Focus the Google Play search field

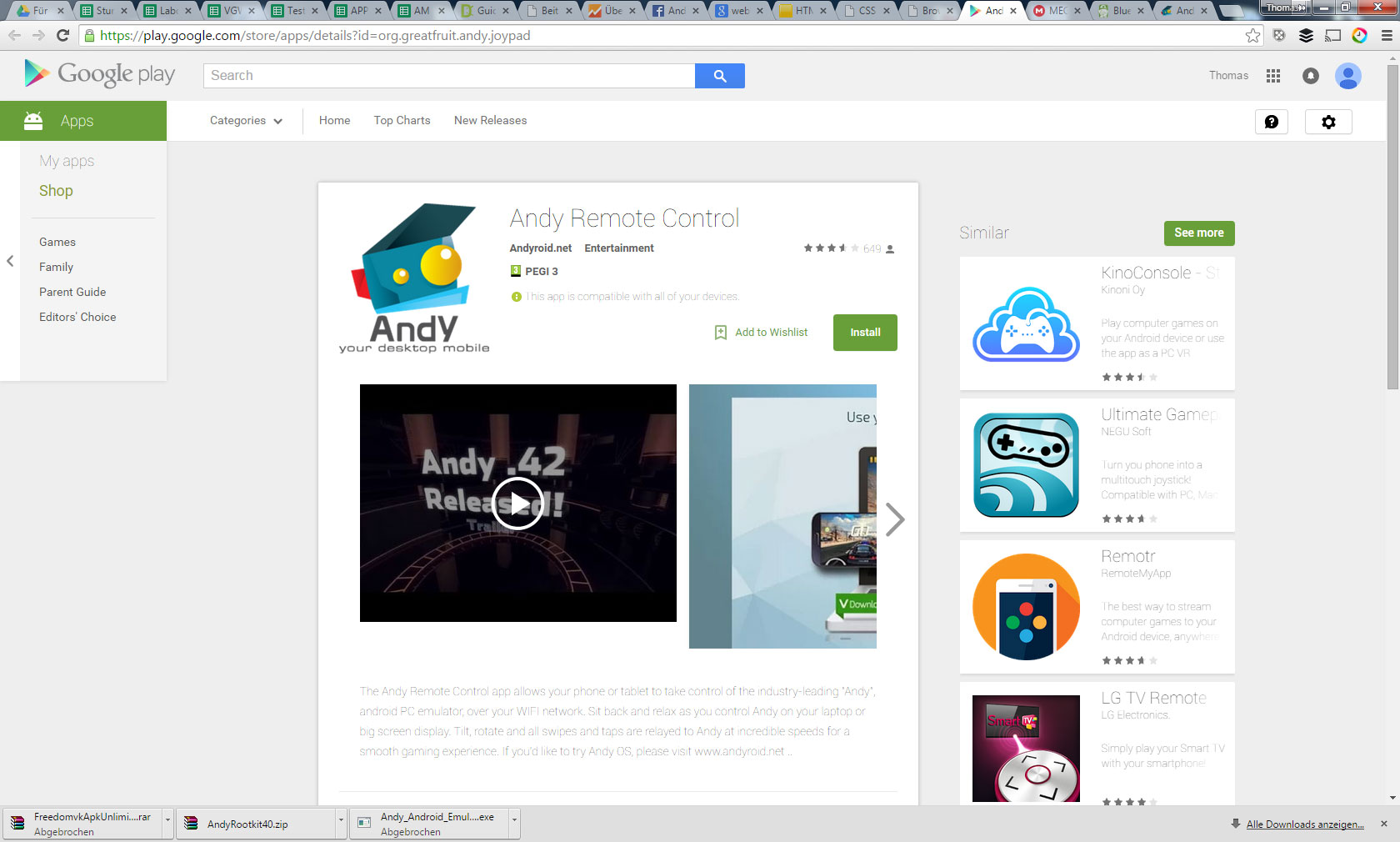(x=449, y=76)
